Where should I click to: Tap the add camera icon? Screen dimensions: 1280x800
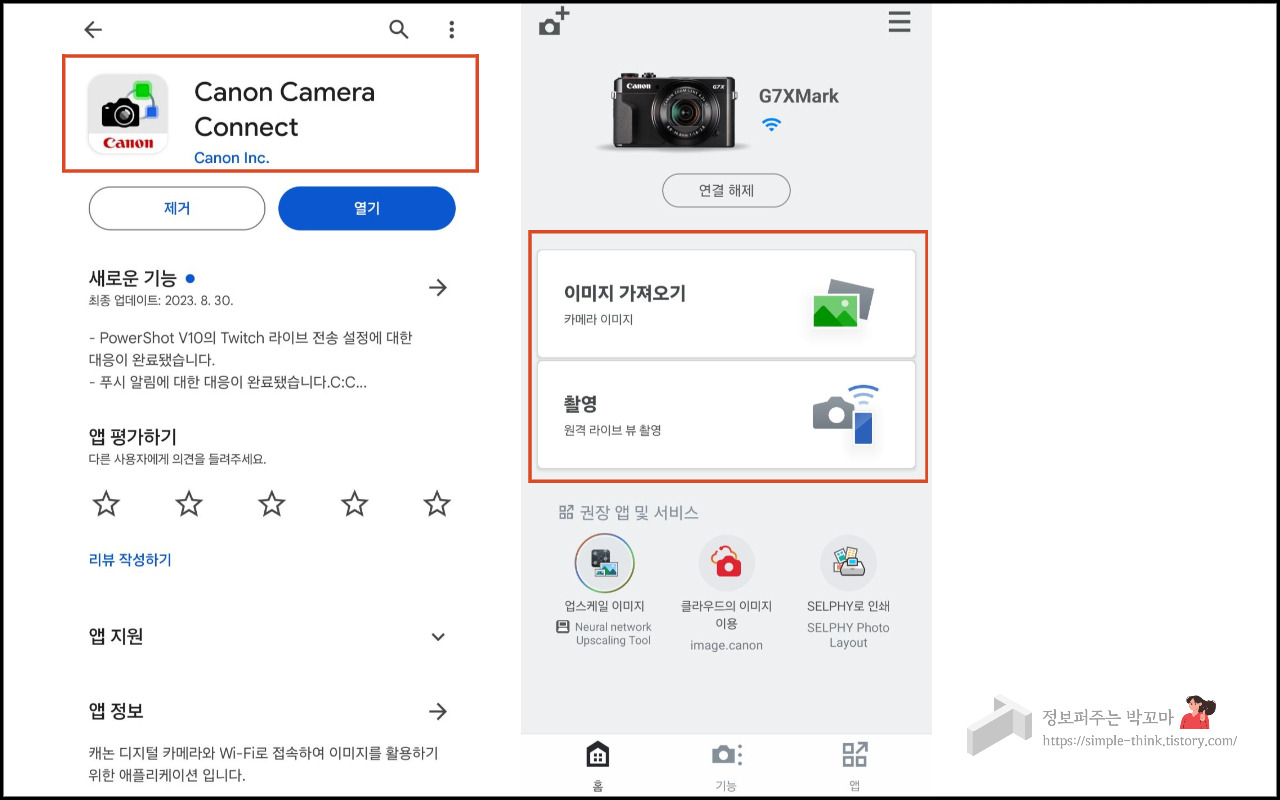(553, 21)
